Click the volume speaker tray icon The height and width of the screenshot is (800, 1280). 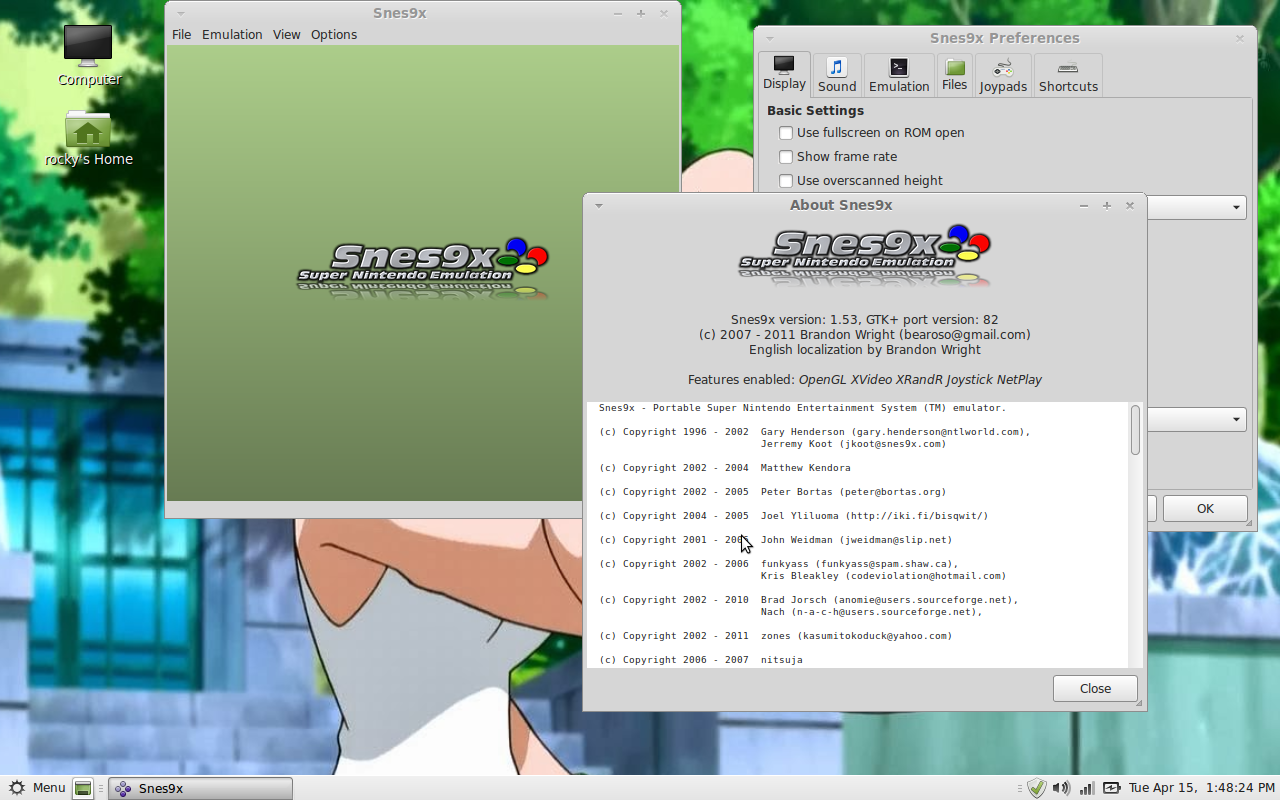[1061, 788]
